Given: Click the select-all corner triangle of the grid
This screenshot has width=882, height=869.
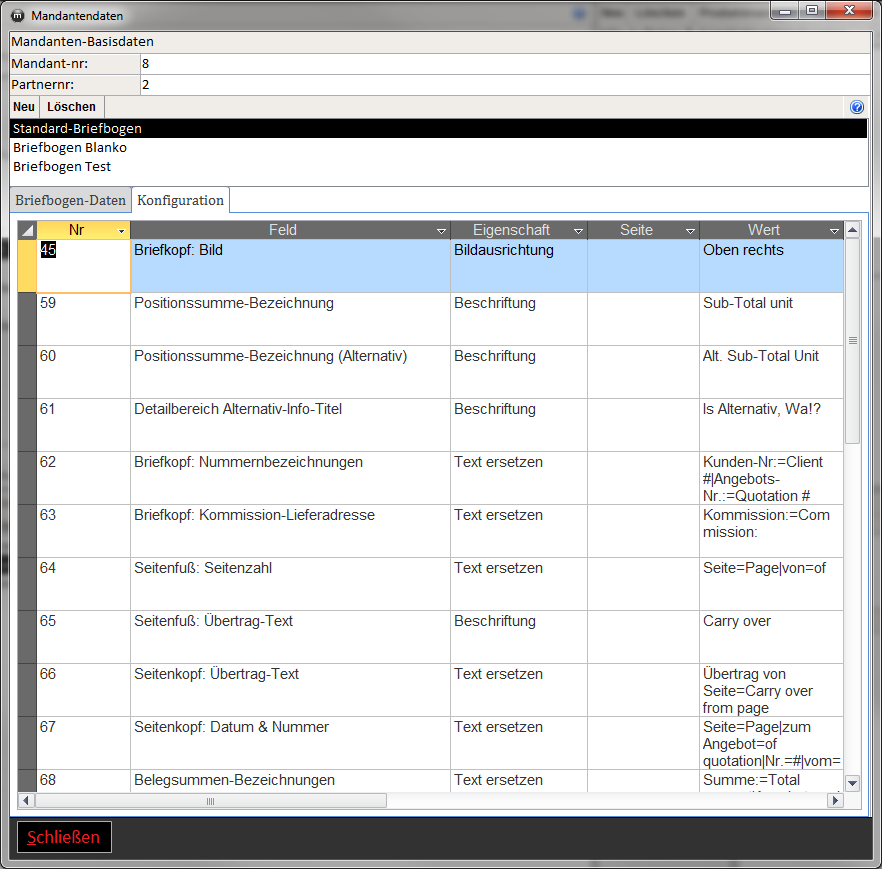Looking at the screenshot, I should pos(27,230).
